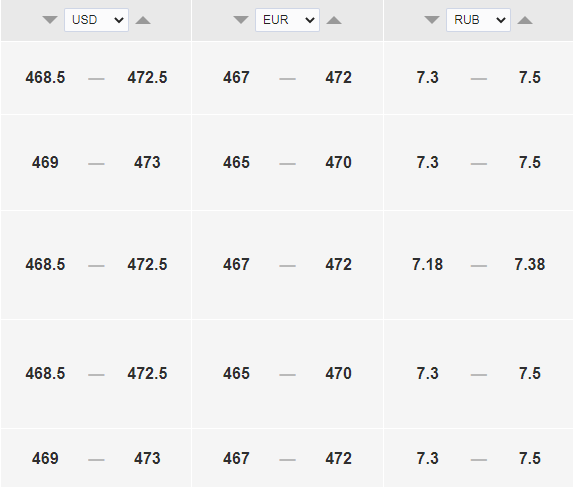Select the 7.38 RUB sell rate
573x487 pixels.
(x=530, y=265)
